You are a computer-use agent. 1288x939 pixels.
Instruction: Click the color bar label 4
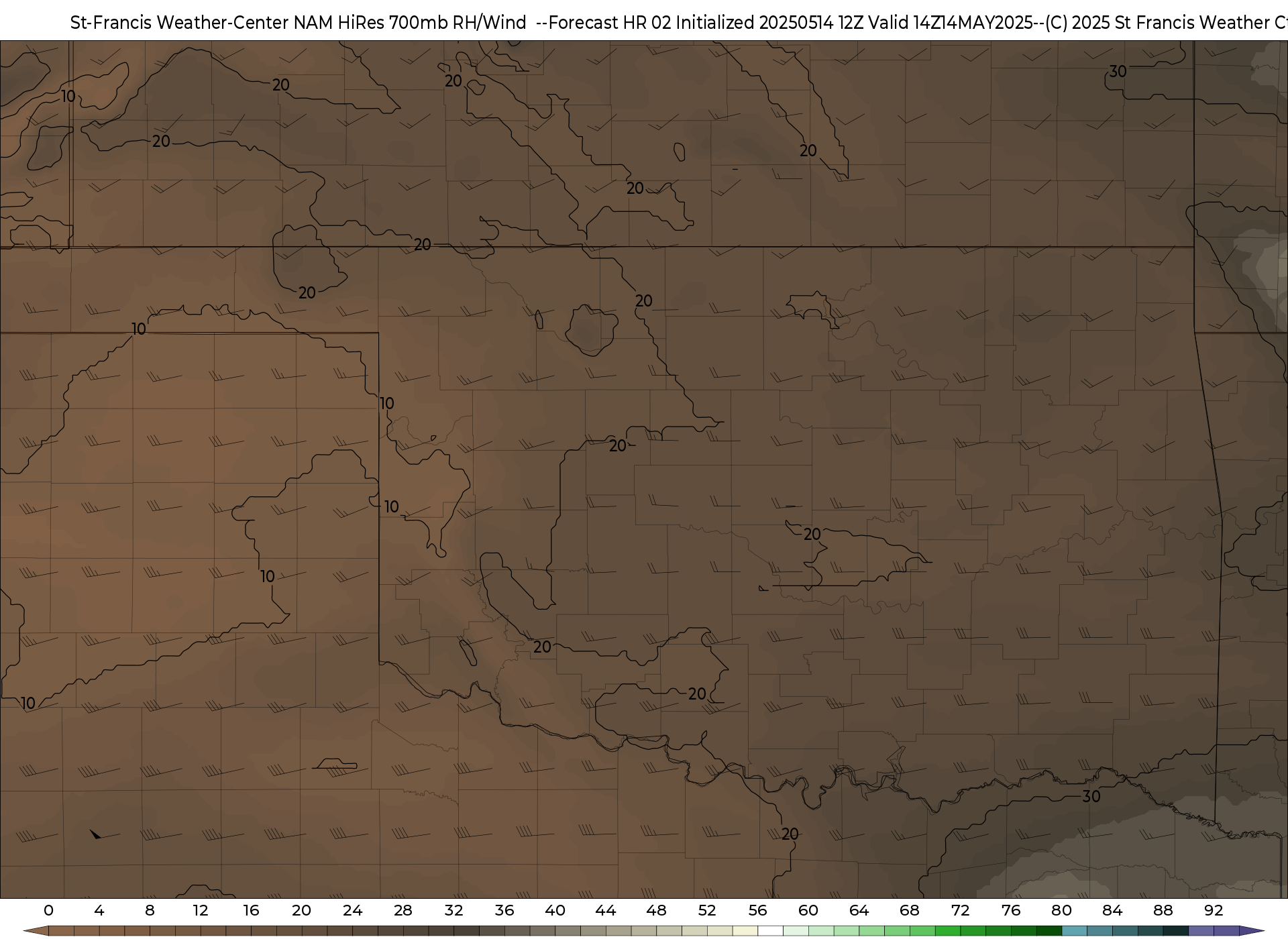(x=99, y=910)
